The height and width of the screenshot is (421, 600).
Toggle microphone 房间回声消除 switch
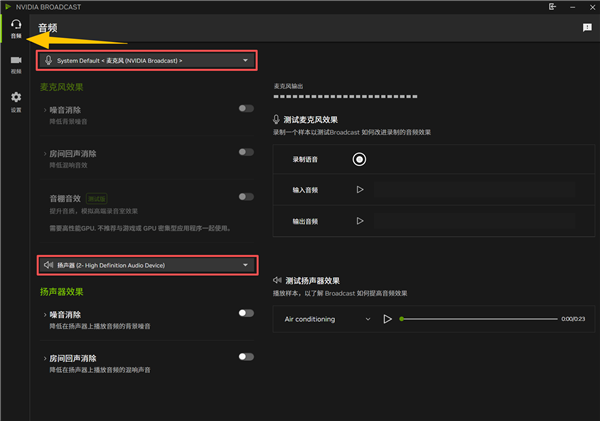point(245,152)
